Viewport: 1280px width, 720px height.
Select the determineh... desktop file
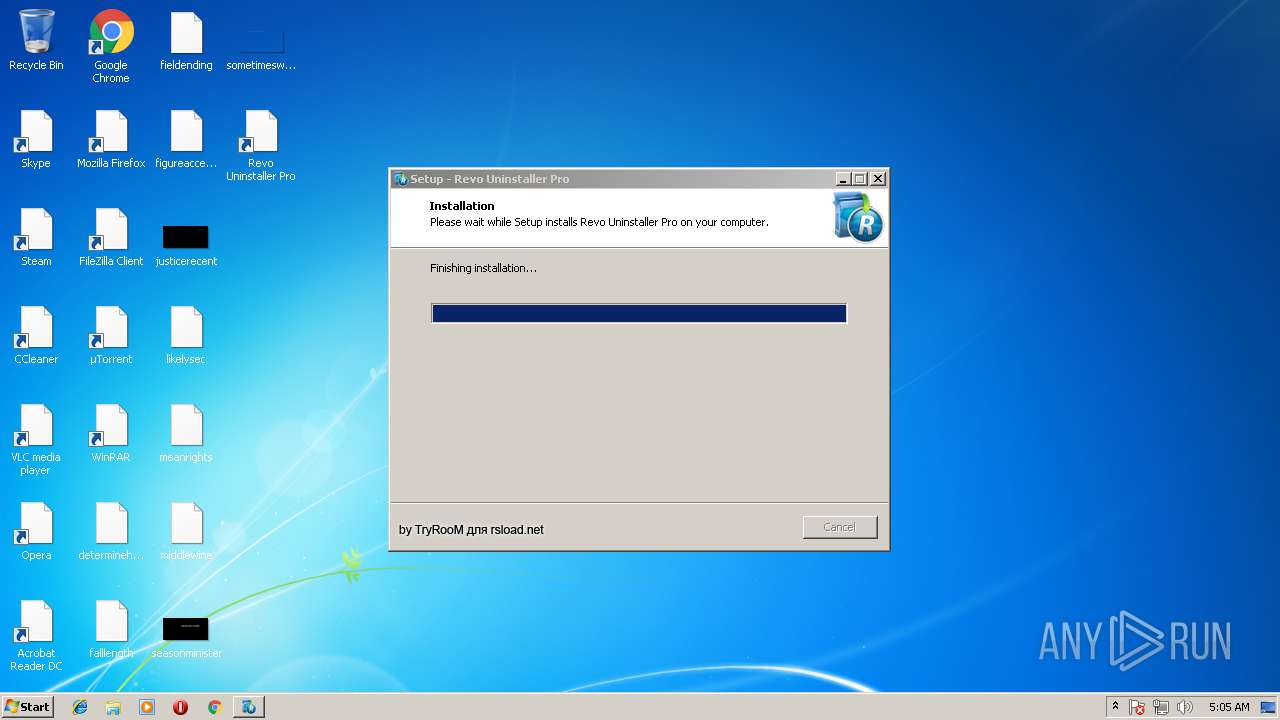[111, 532]
